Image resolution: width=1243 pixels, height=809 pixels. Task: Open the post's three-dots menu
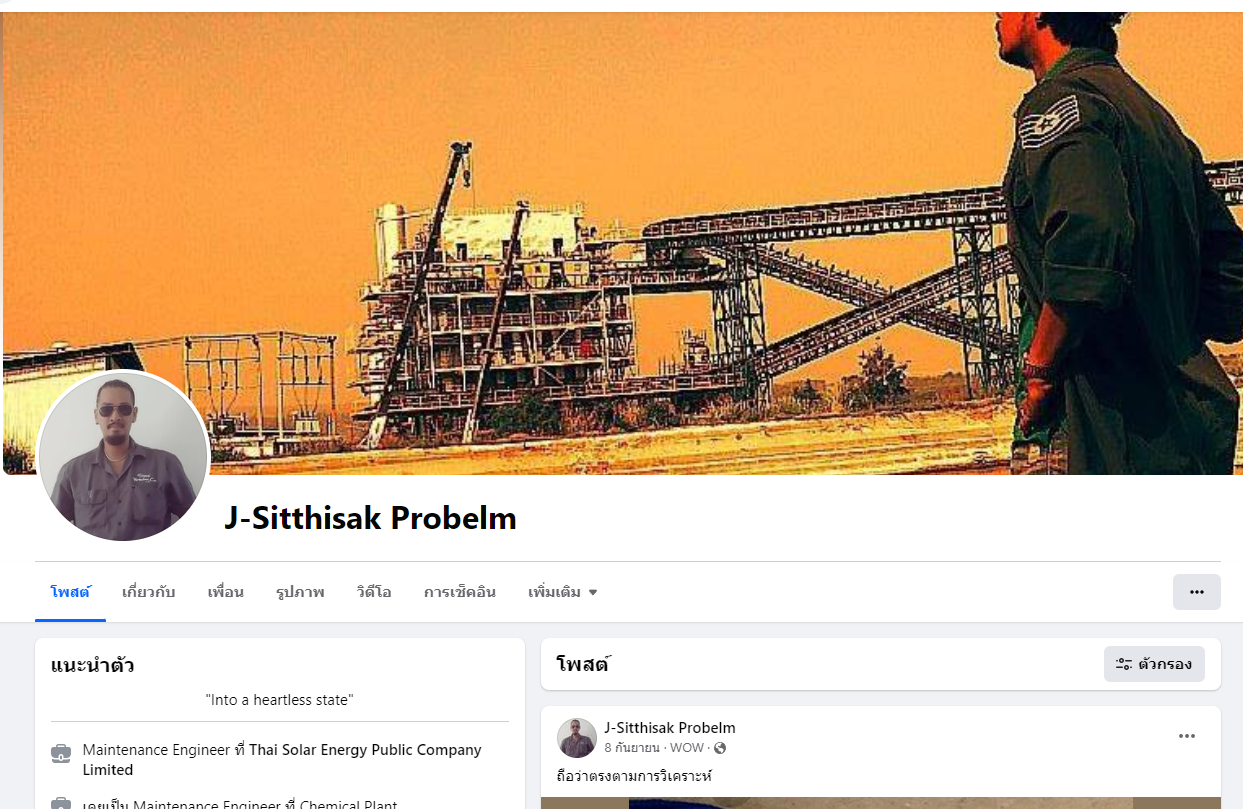(x=1187, y=736)
